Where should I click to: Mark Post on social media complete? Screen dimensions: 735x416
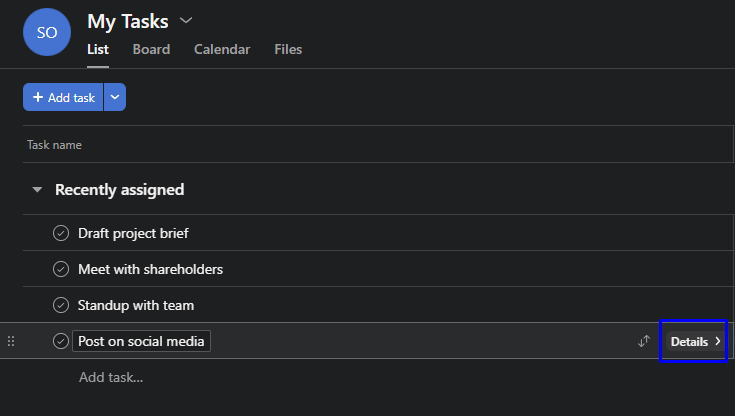[x=61, y=341]
